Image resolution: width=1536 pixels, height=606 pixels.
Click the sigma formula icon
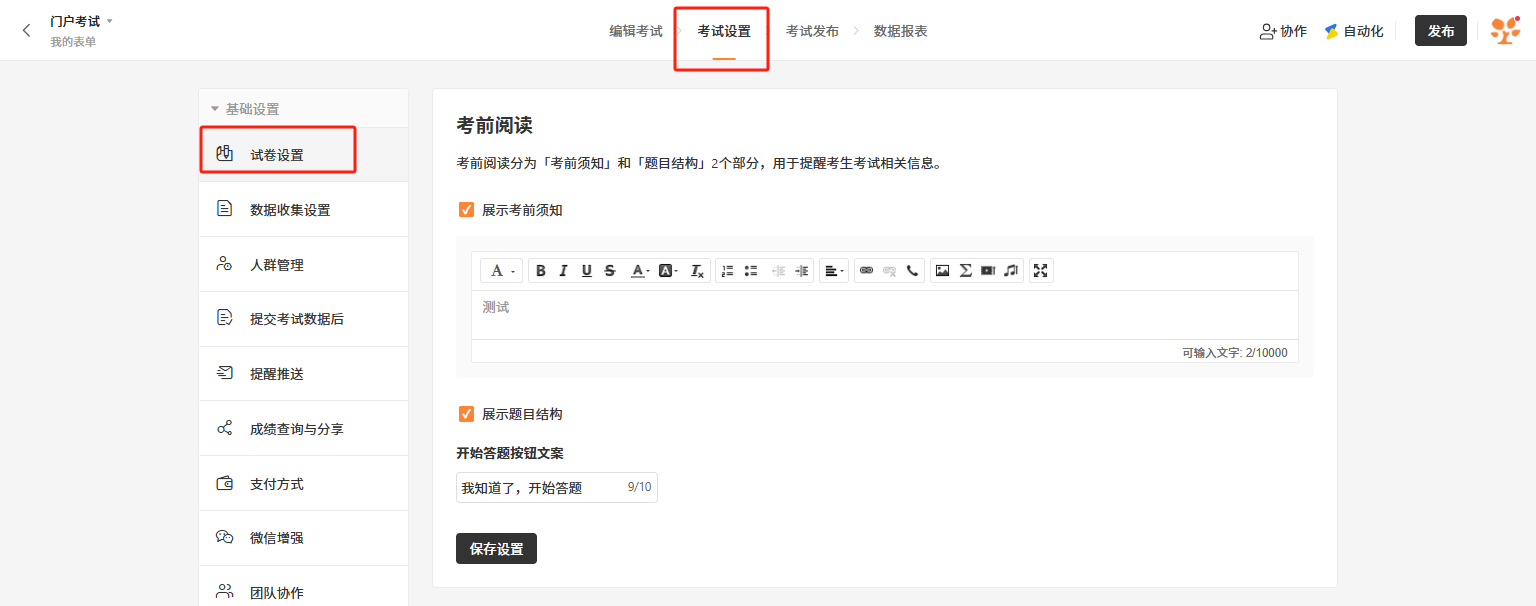(x=965, y=271)
